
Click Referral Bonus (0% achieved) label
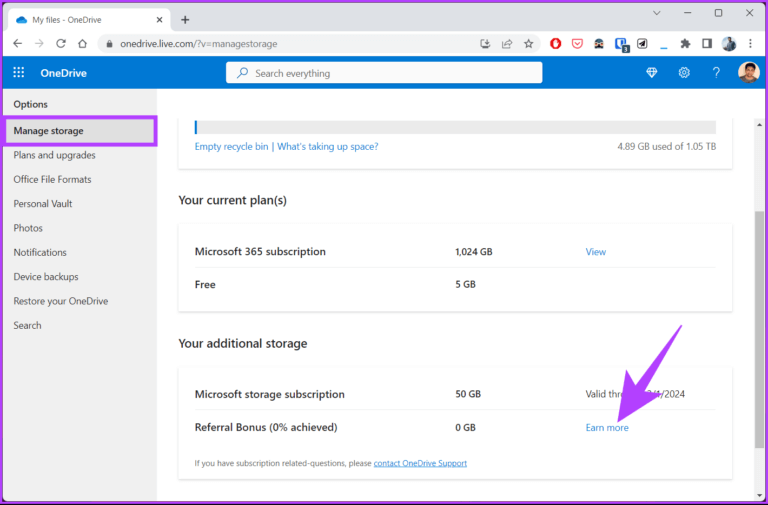266,427
